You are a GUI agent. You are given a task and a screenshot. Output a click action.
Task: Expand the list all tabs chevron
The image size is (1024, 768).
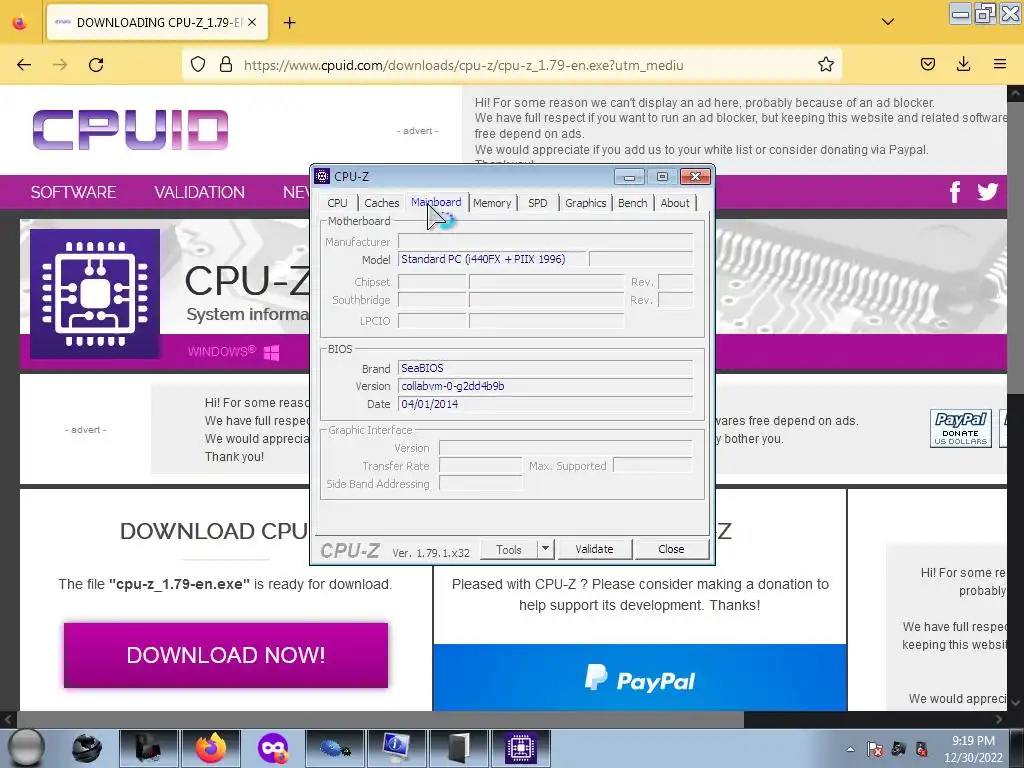coord(888,22)
